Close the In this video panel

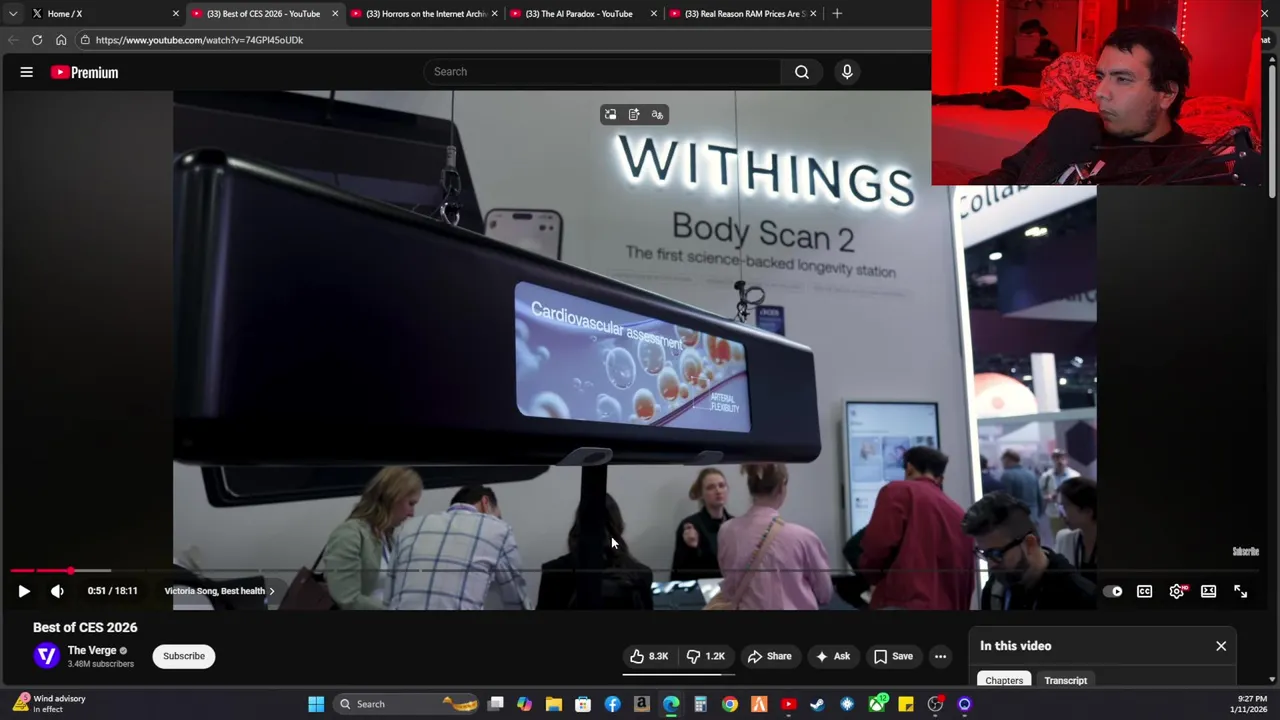point(1221,646)
